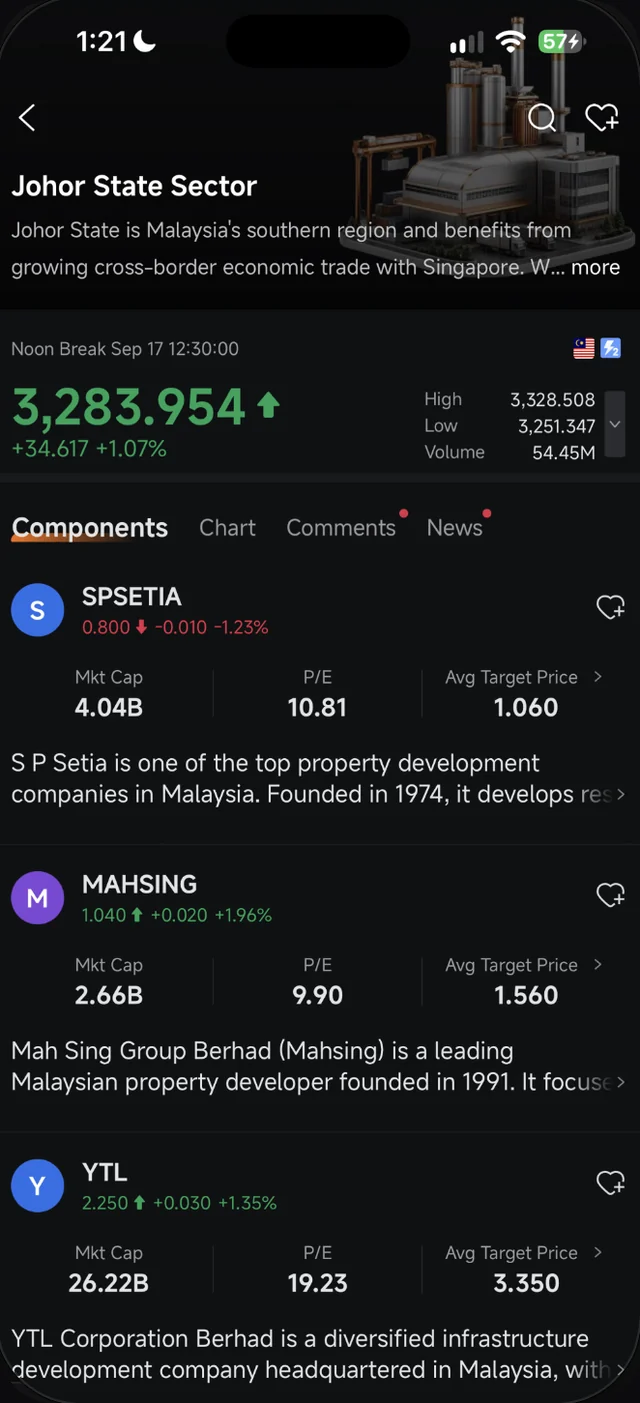
Task: Tap the Wi-Fi icon in status bar
Action: [511, 42]
